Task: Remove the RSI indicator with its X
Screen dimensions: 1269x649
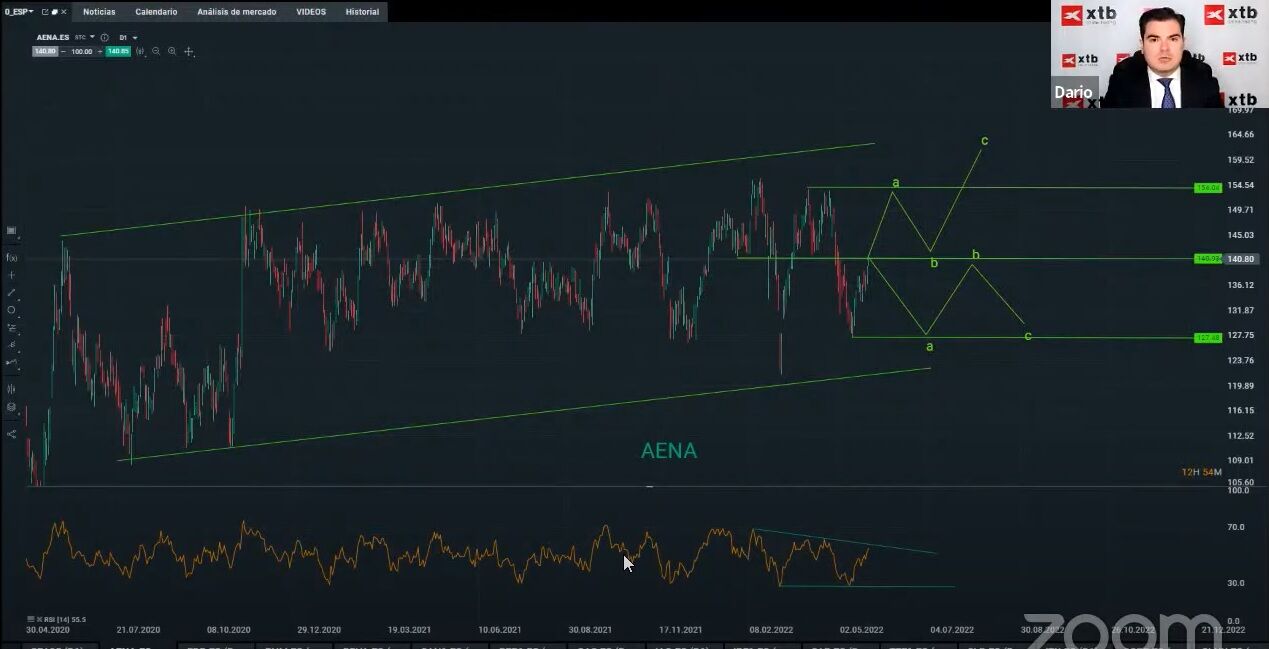Action: [x=31, y=620]
